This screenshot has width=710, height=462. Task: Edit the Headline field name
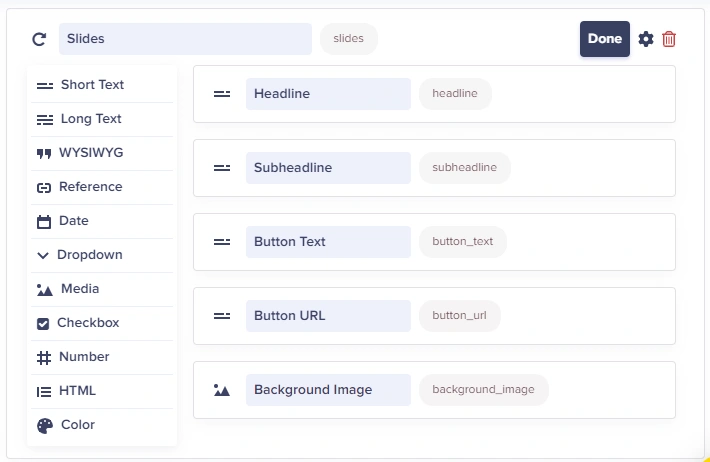pos(328,94)
